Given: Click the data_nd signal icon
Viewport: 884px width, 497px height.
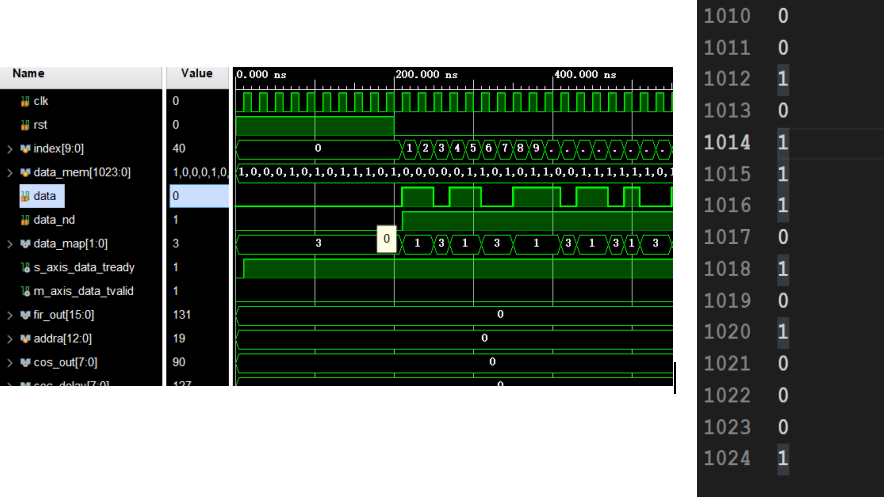Looking at the screenshot, I should pos(25,220).
